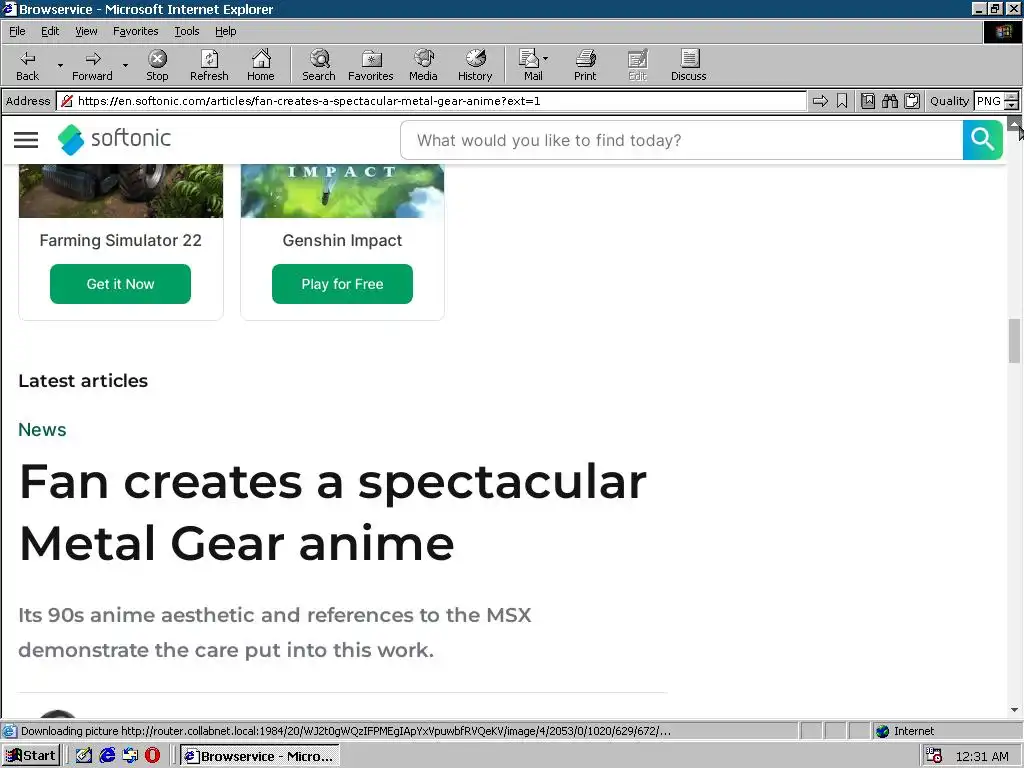Click Play for Free for Genshin Impact
The width and height of the screenshot is (1024, 768).
(342, 284)
